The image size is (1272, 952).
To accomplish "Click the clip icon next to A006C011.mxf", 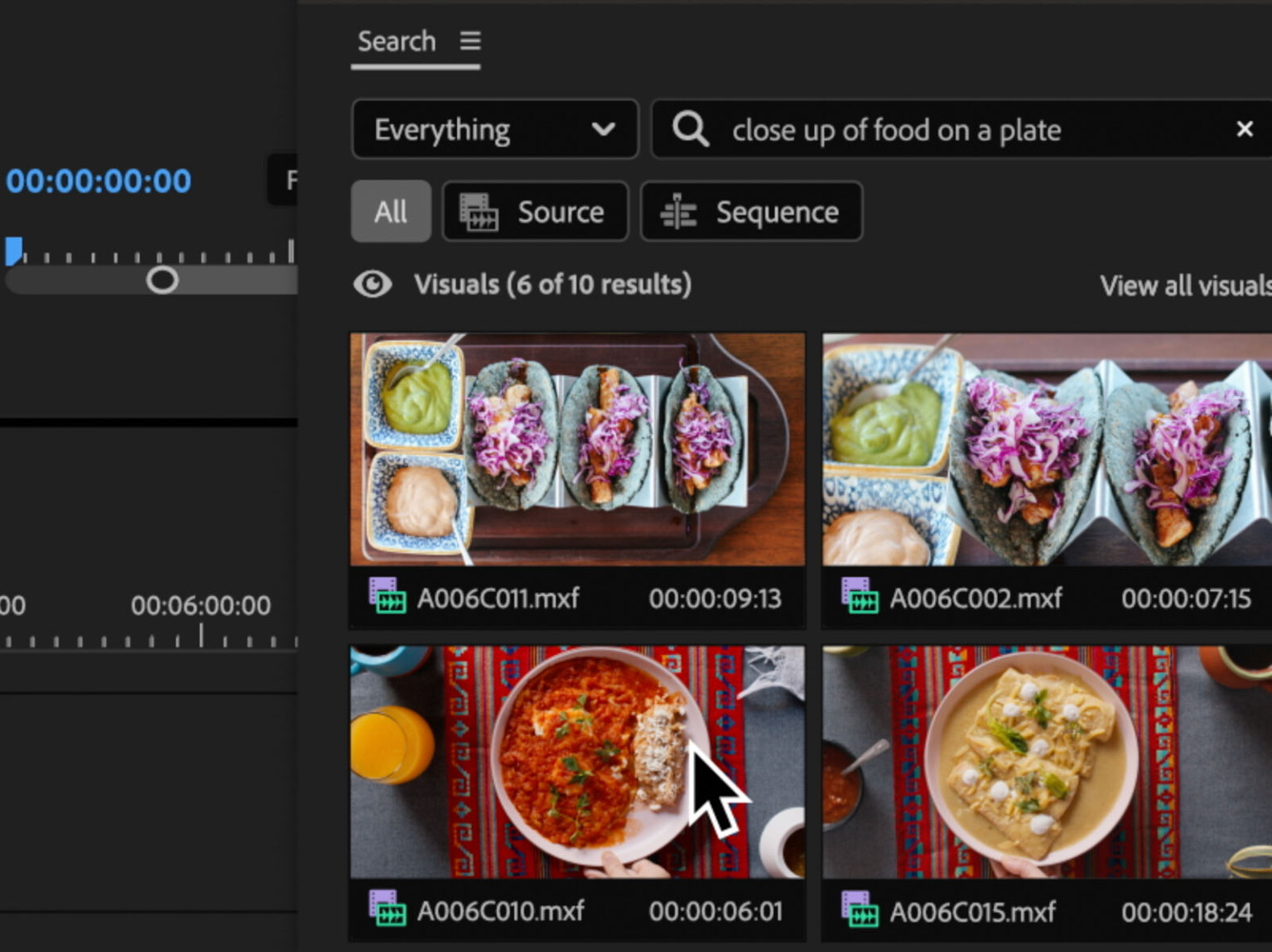I will coord(388,598).
